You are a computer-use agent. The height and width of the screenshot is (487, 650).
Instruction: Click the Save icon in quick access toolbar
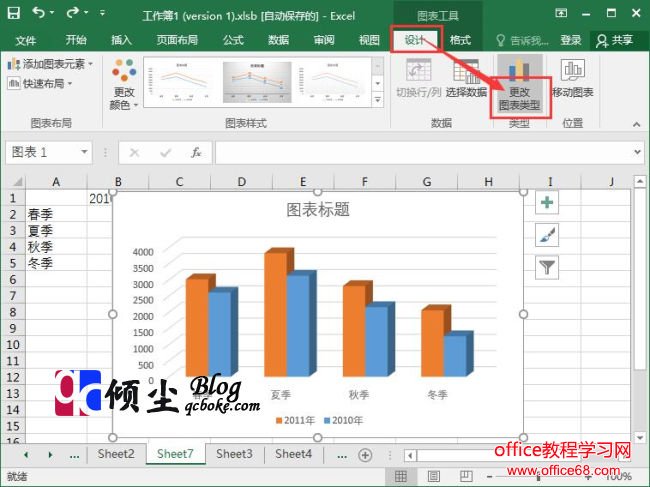pos(13,13)
